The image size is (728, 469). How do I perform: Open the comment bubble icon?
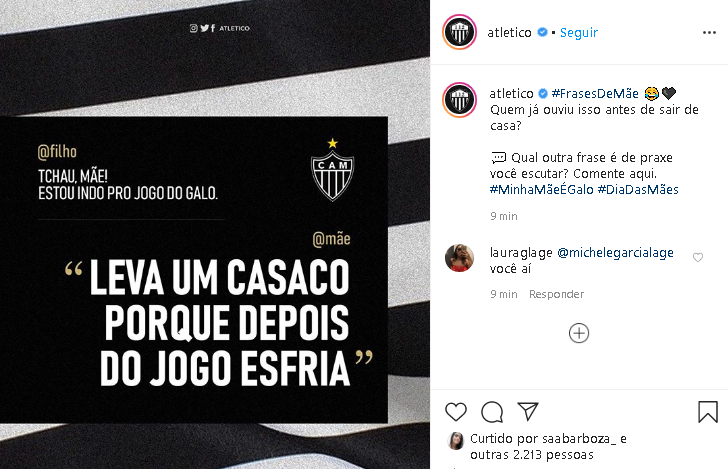tap(492, 412)
